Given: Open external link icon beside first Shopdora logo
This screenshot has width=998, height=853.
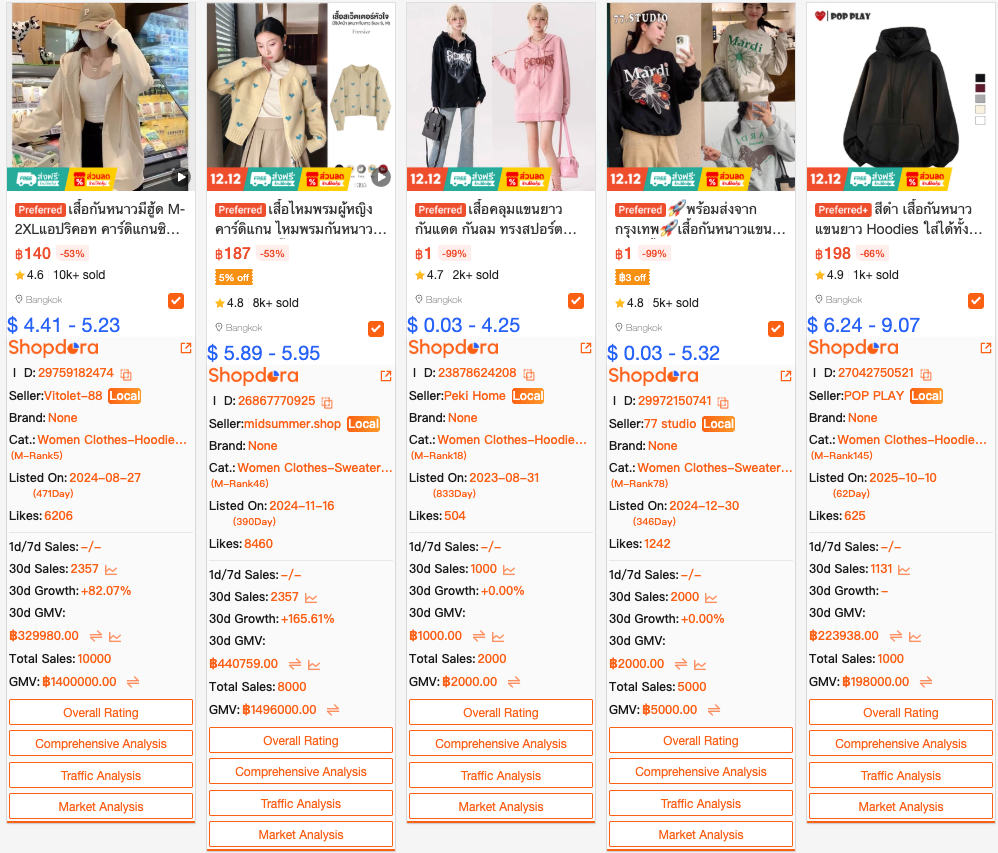Looking at the screenshot, I should coord(186,348).
